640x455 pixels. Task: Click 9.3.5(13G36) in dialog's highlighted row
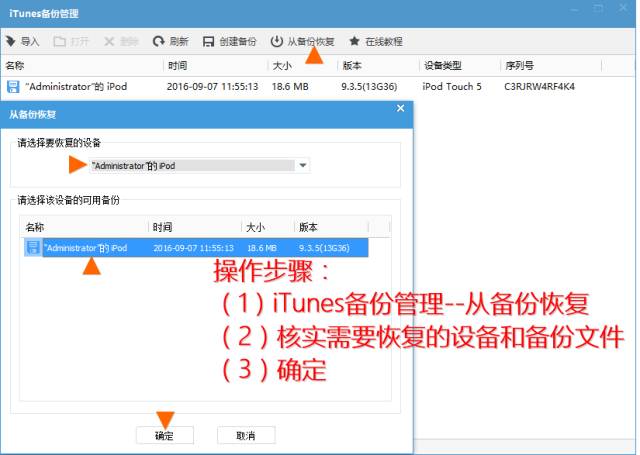pos(324,248)
